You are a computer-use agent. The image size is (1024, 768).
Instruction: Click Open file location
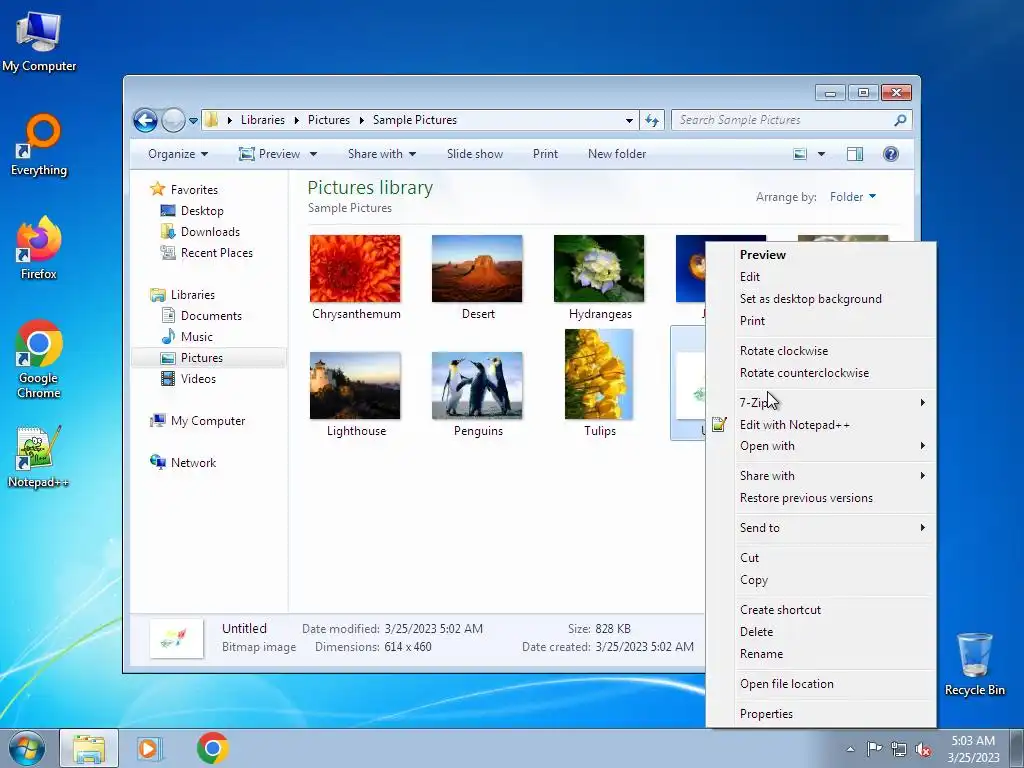point(833,684)
